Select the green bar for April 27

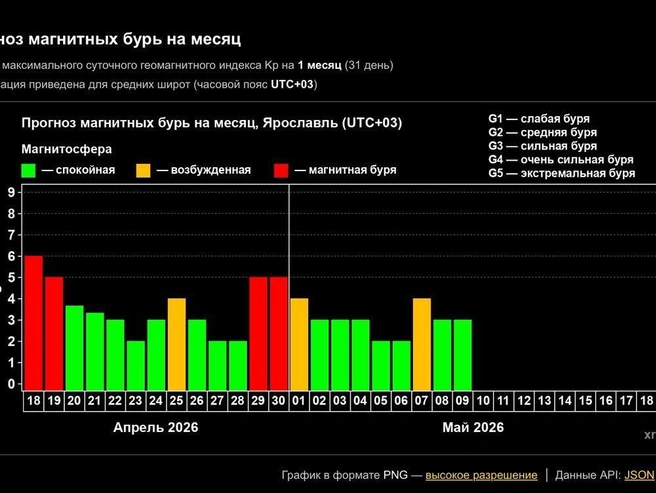click(218, 365)
